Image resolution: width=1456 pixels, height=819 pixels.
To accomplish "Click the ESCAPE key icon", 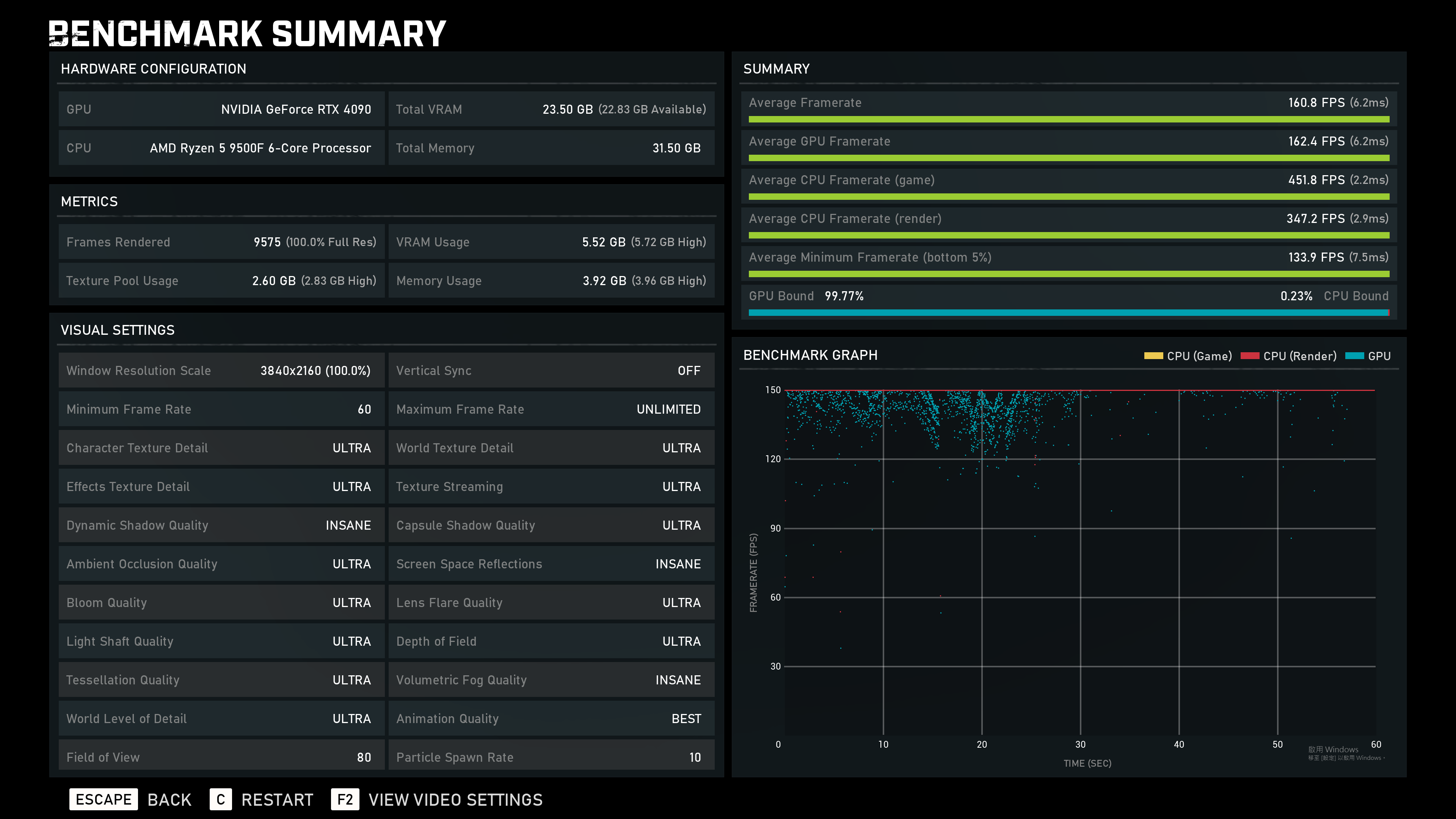I will point(104,799).
